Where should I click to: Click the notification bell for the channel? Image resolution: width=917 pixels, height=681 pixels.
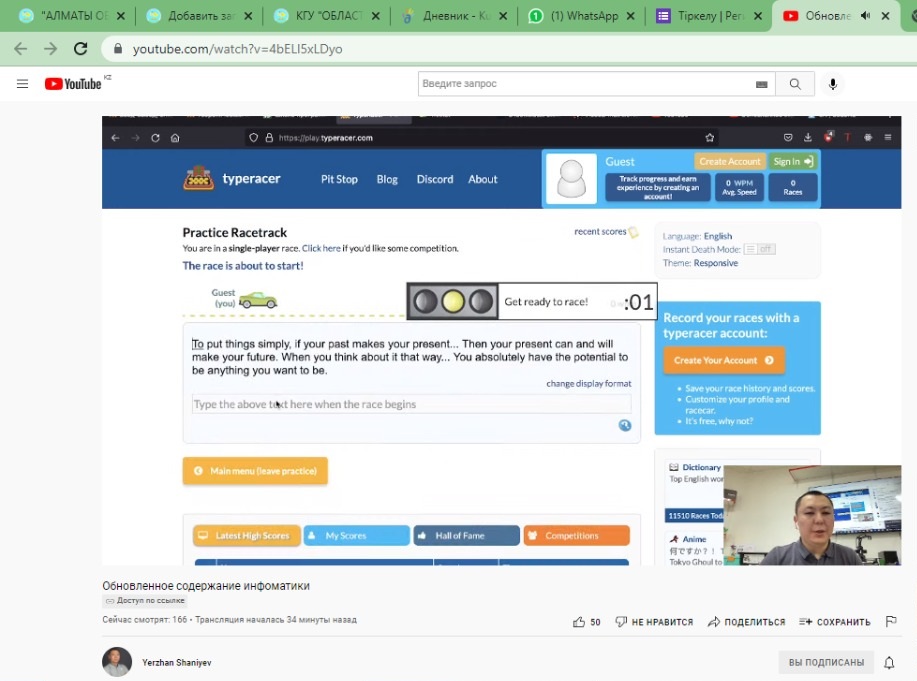click(x=889, y=662)
